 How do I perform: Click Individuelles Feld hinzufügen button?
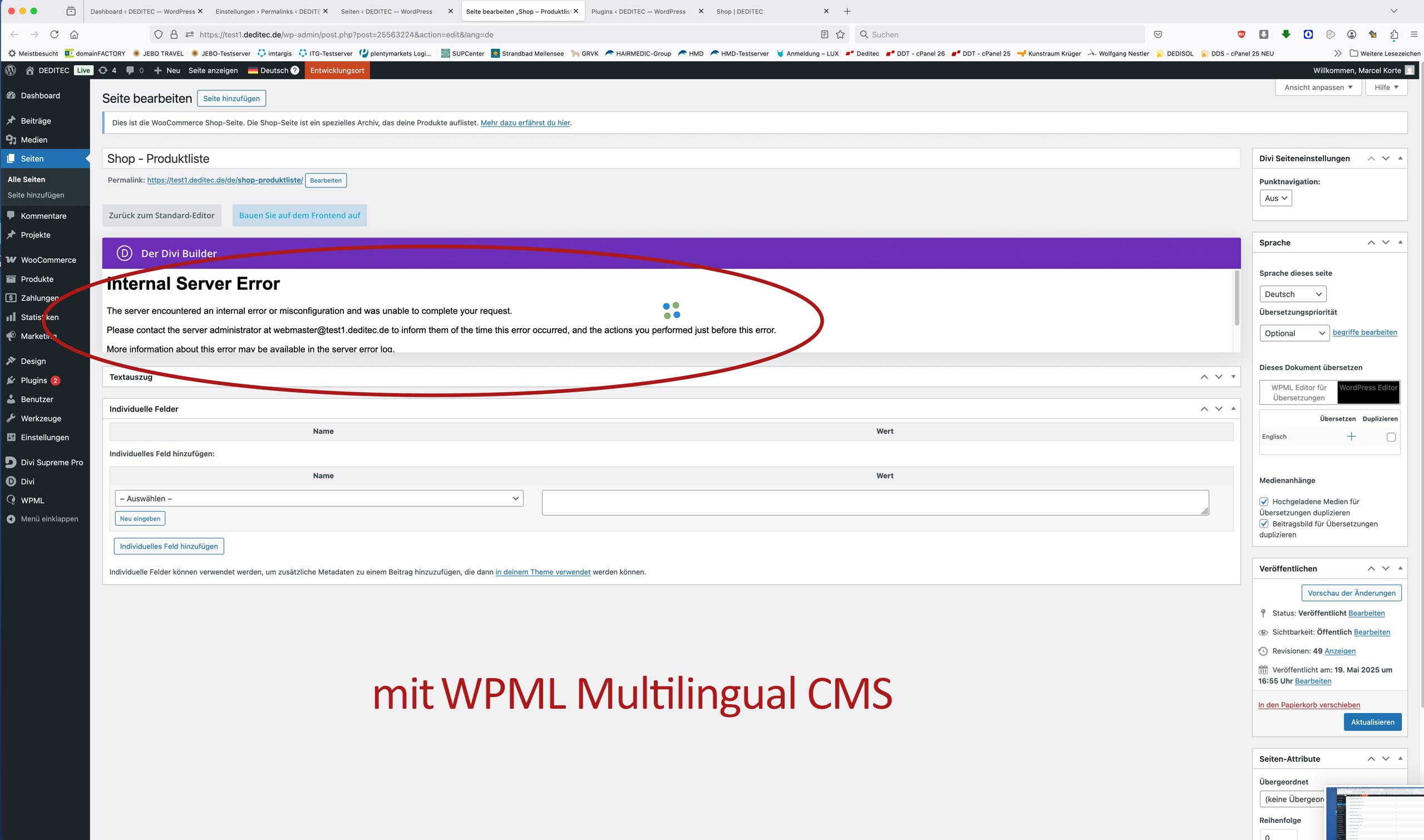[x=169, y=546]
